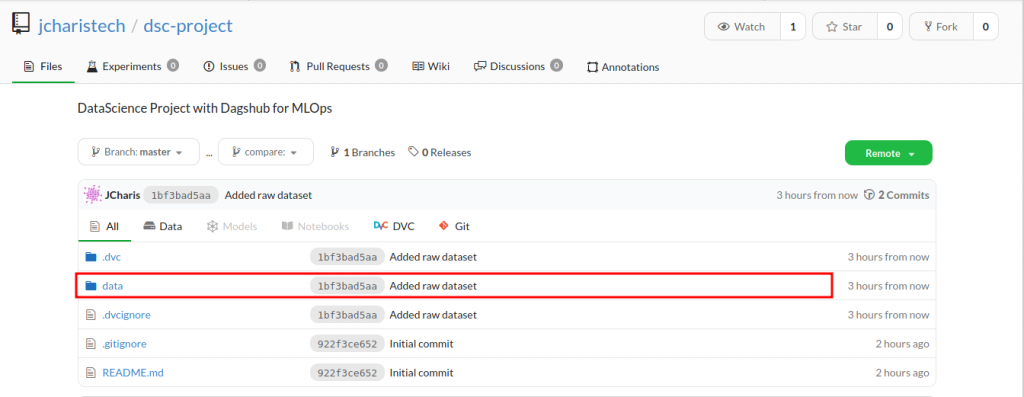
Task: Open the JCharis author link
Action: [x=123, y=195]
